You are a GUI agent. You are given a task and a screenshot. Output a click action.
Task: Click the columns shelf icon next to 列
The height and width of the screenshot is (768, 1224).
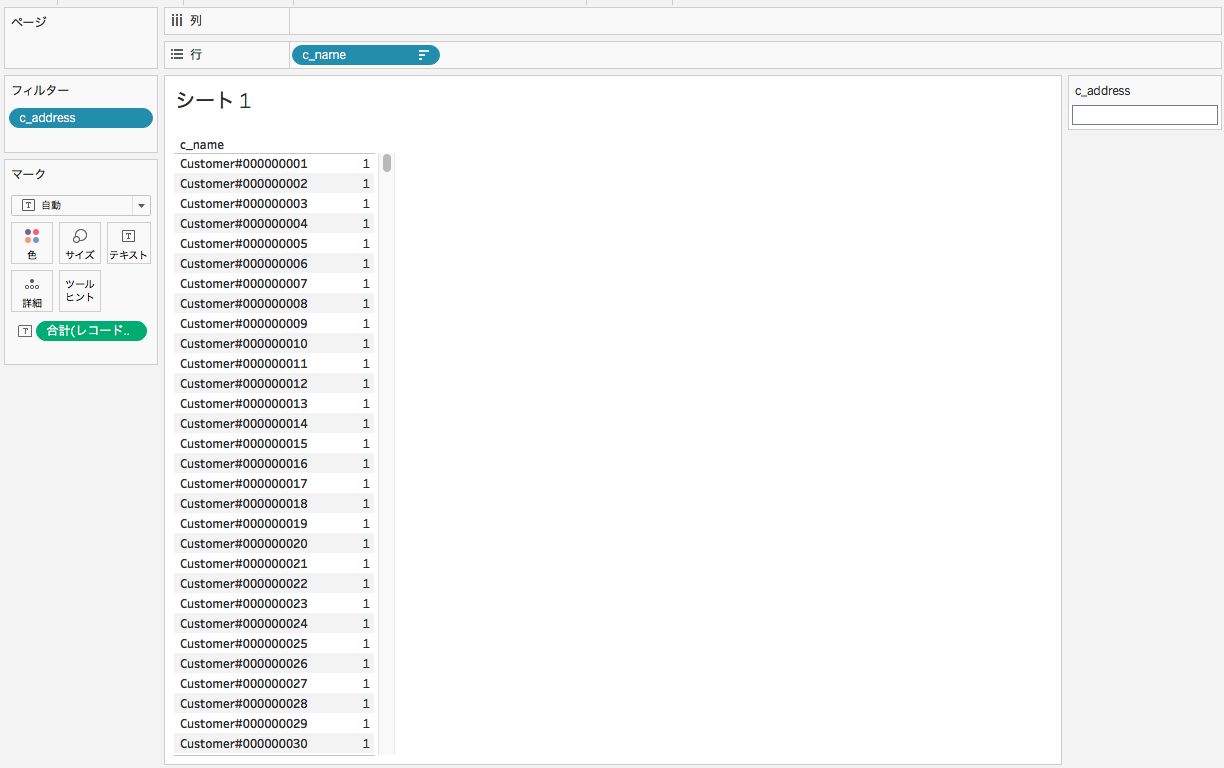175,20
